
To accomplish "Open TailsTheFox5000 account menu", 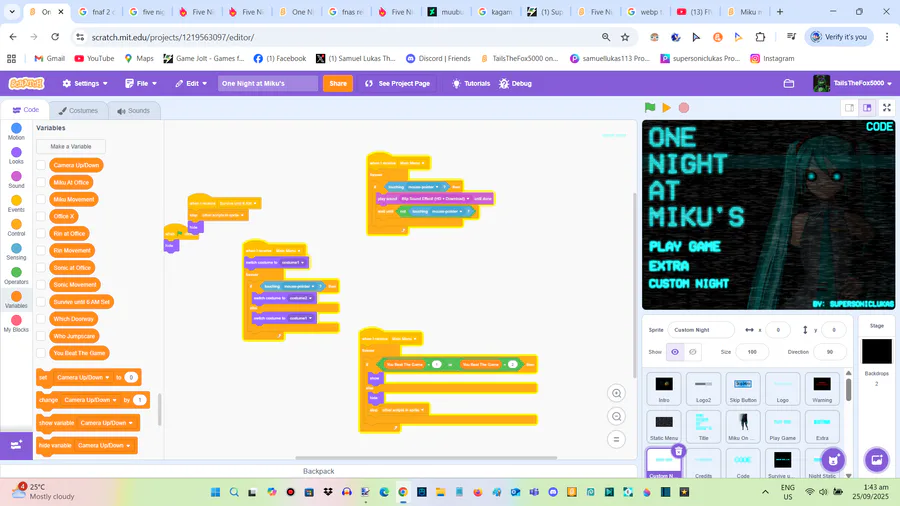I will point(852,84).
